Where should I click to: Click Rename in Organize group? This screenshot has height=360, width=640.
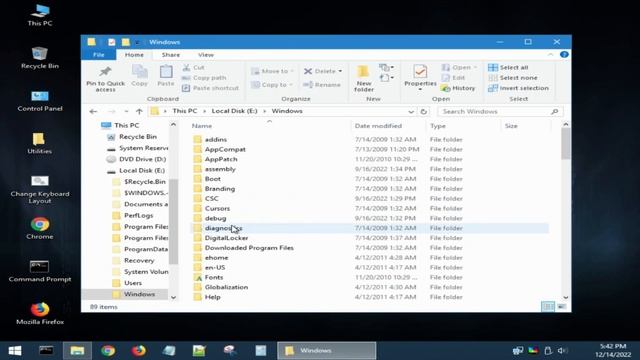[322, 84]
